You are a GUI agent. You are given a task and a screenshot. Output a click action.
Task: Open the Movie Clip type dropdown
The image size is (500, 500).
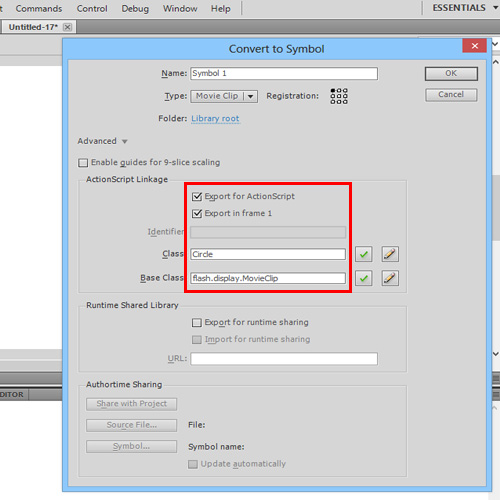[224, 96]
